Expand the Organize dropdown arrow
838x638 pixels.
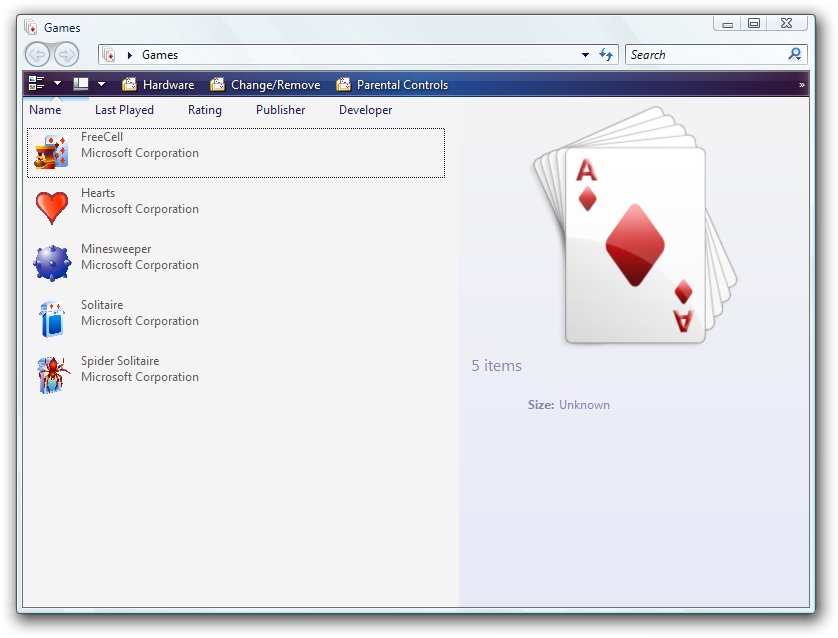(x=58, y=84)
